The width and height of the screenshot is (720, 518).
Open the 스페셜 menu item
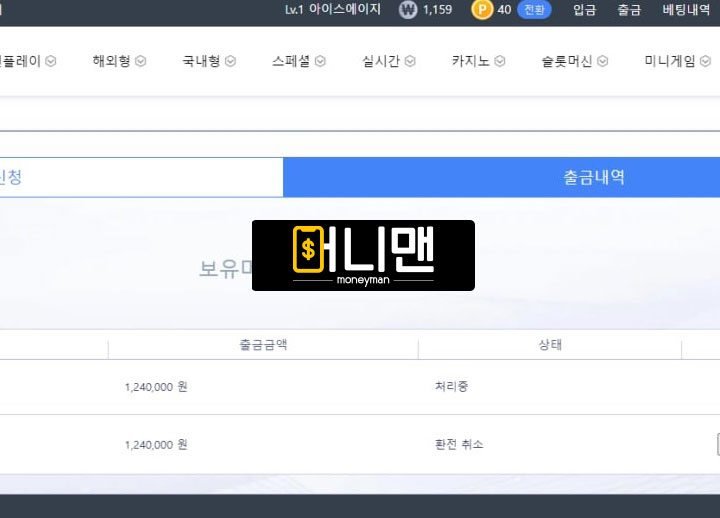[291, 61]
